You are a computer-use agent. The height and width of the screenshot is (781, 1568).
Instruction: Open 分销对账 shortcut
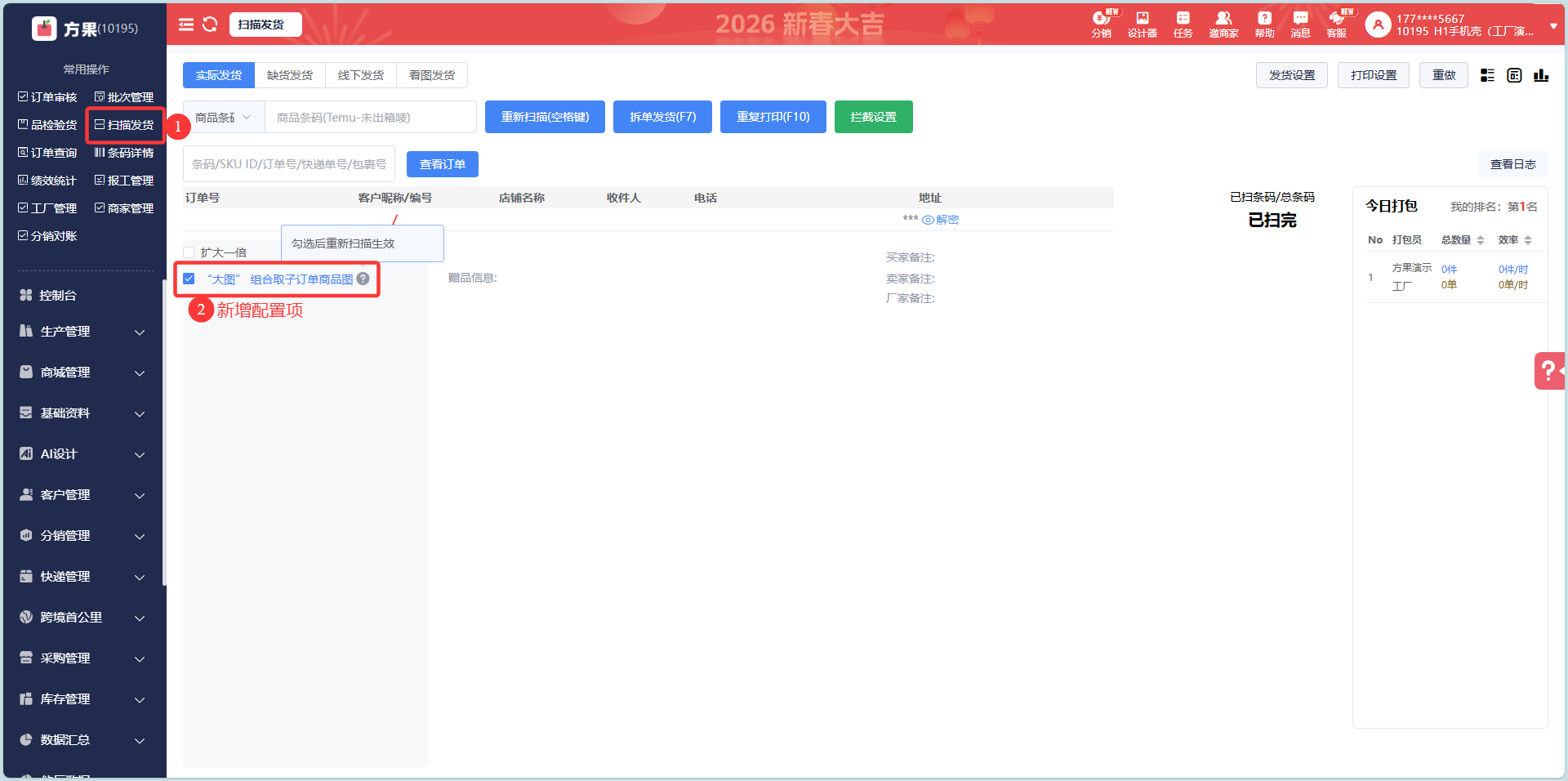[x=47, y=236]
